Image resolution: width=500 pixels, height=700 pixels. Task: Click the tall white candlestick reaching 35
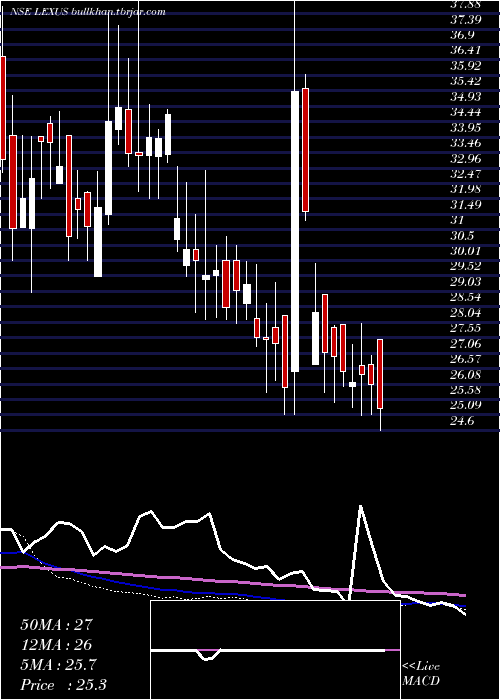295,231
